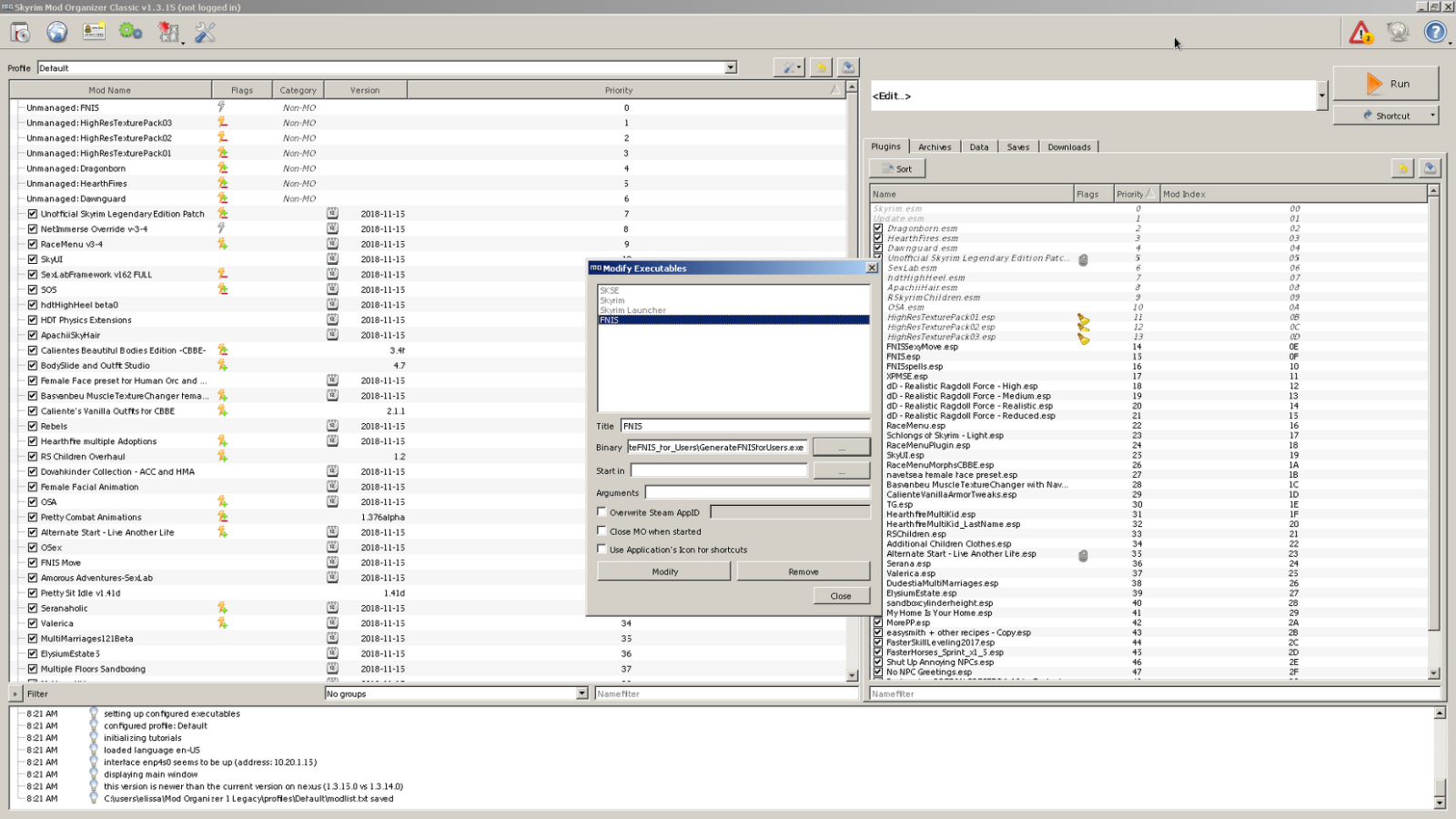Open the Help question mark icon
The image size is (1456, 819).
tap(1435, 33)
